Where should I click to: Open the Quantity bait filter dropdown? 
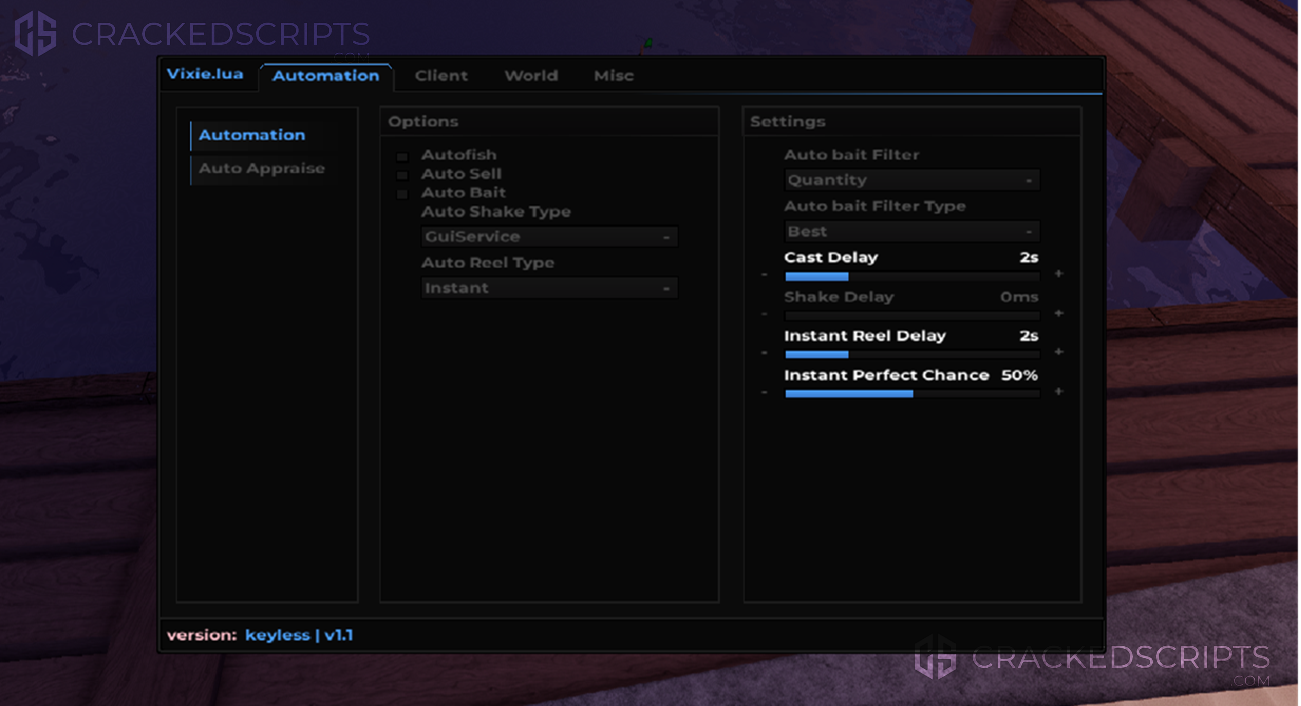tap(912, 180)
